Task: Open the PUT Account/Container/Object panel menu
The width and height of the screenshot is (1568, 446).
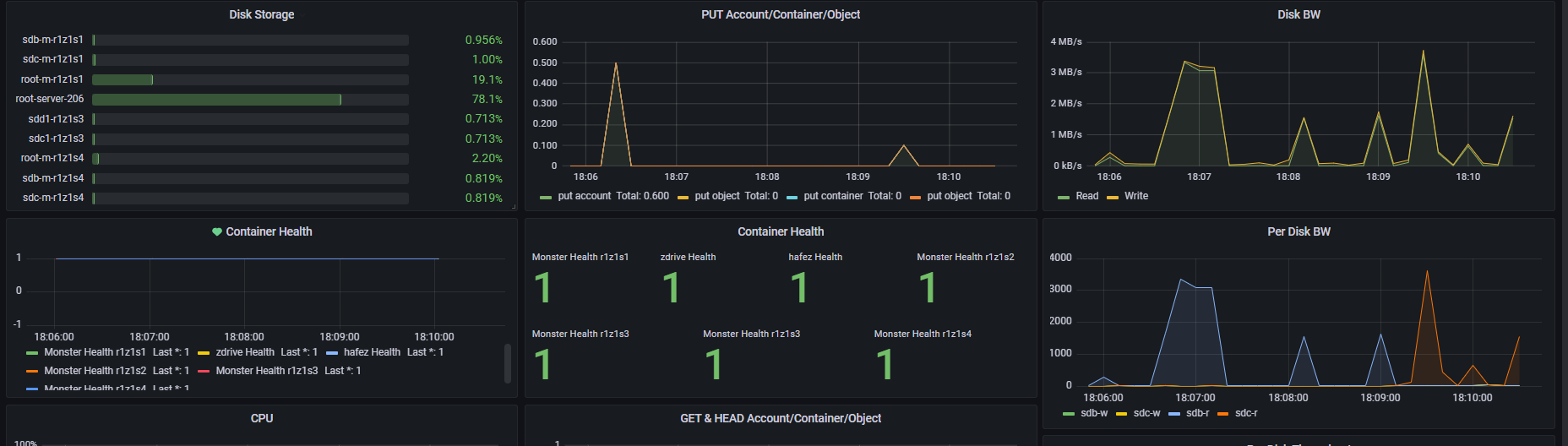Action: coord(781,14)
